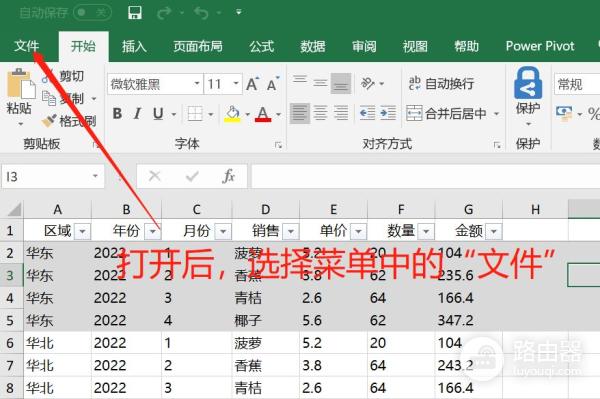Click the center horizontally icon
This screenshot has width=600, height=399.
320,113
